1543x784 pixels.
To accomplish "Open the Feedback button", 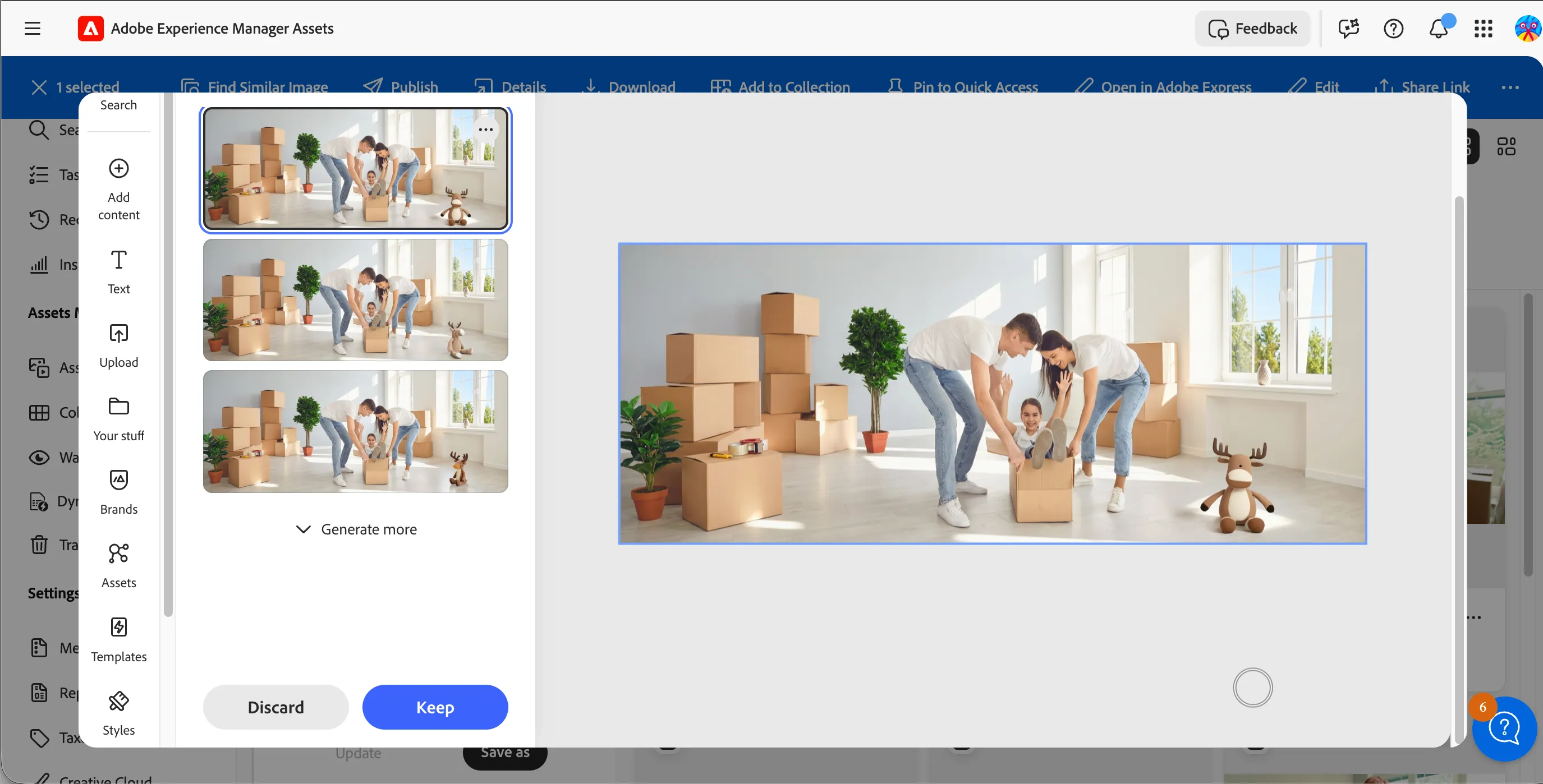I will (x=1252, y=28).
